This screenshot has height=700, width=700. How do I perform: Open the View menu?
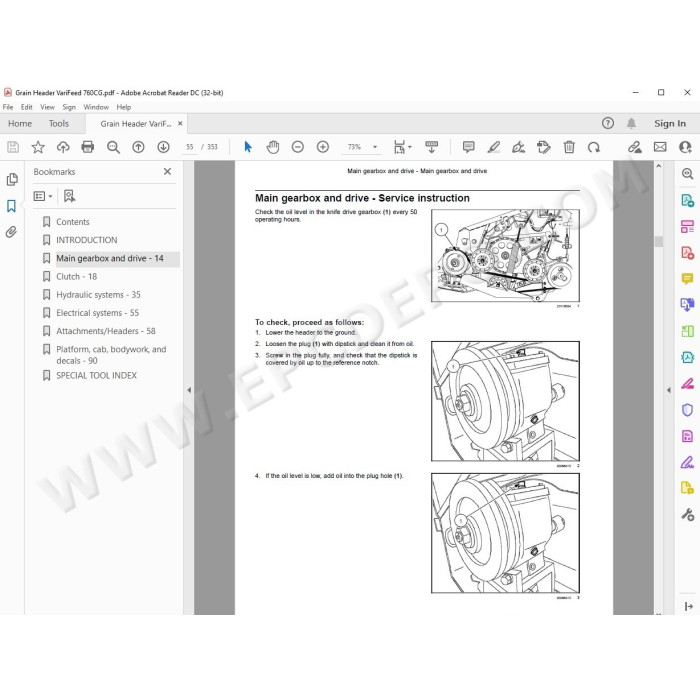click(47, 107)
